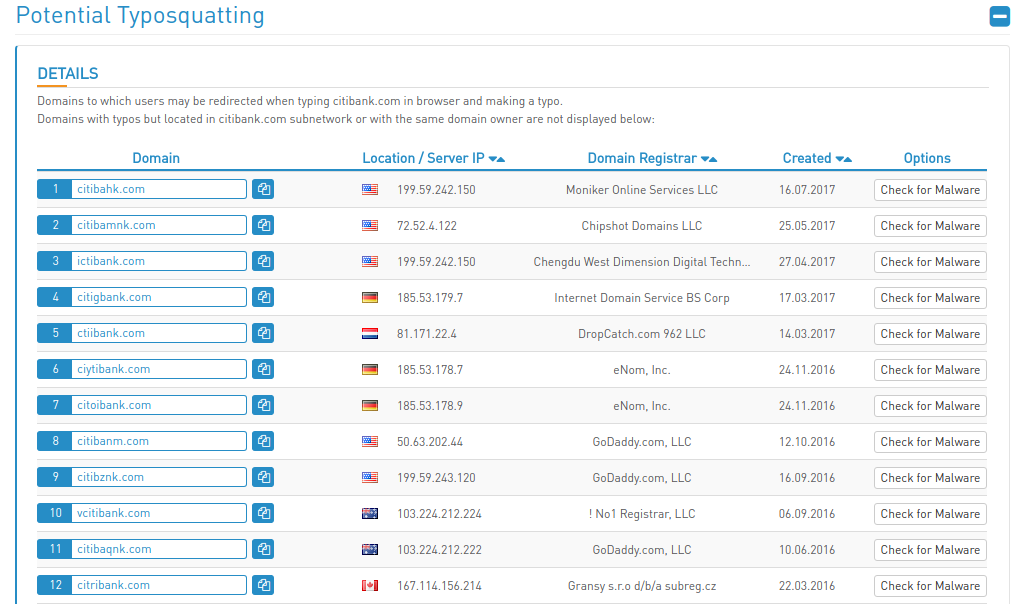This screenshot has width=1022, height=604.
Task: Copy the vcitibank.com domain with its copy icon
Action: pyautogui.click(x=263, y=513)
